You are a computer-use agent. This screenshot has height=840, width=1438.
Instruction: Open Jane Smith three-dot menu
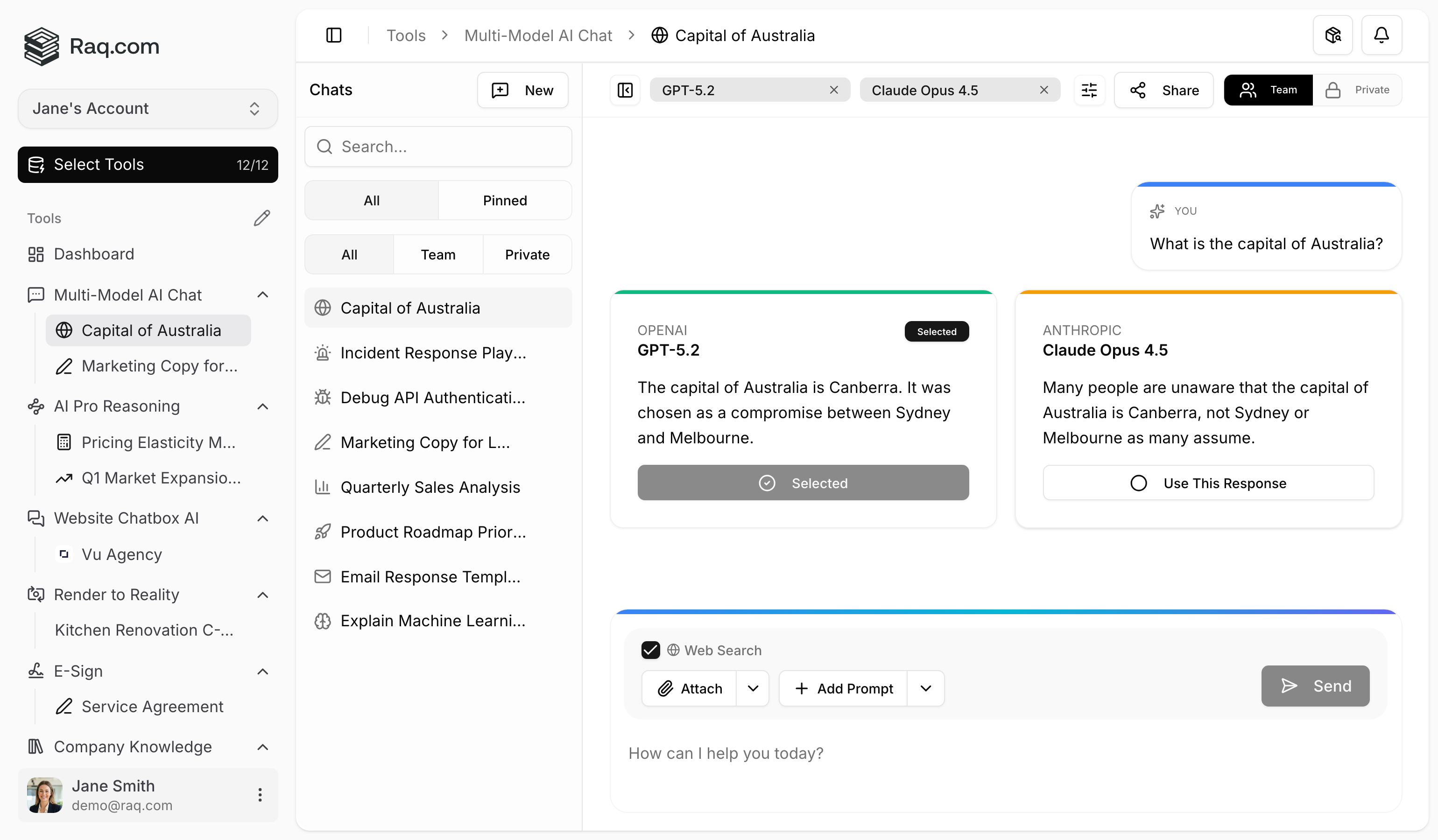click(x=260, y=794)
